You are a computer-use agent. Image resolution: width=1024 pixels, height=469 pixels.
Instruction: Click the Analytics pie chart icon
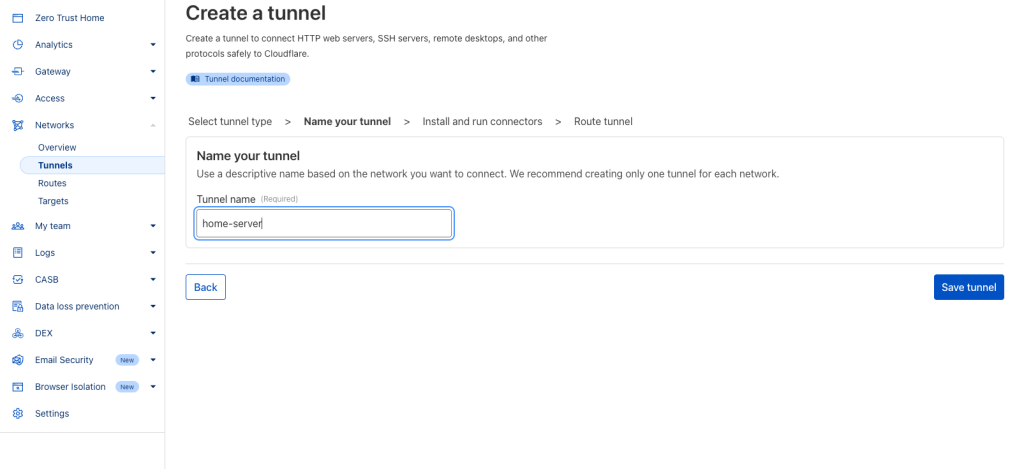(18, 45)
